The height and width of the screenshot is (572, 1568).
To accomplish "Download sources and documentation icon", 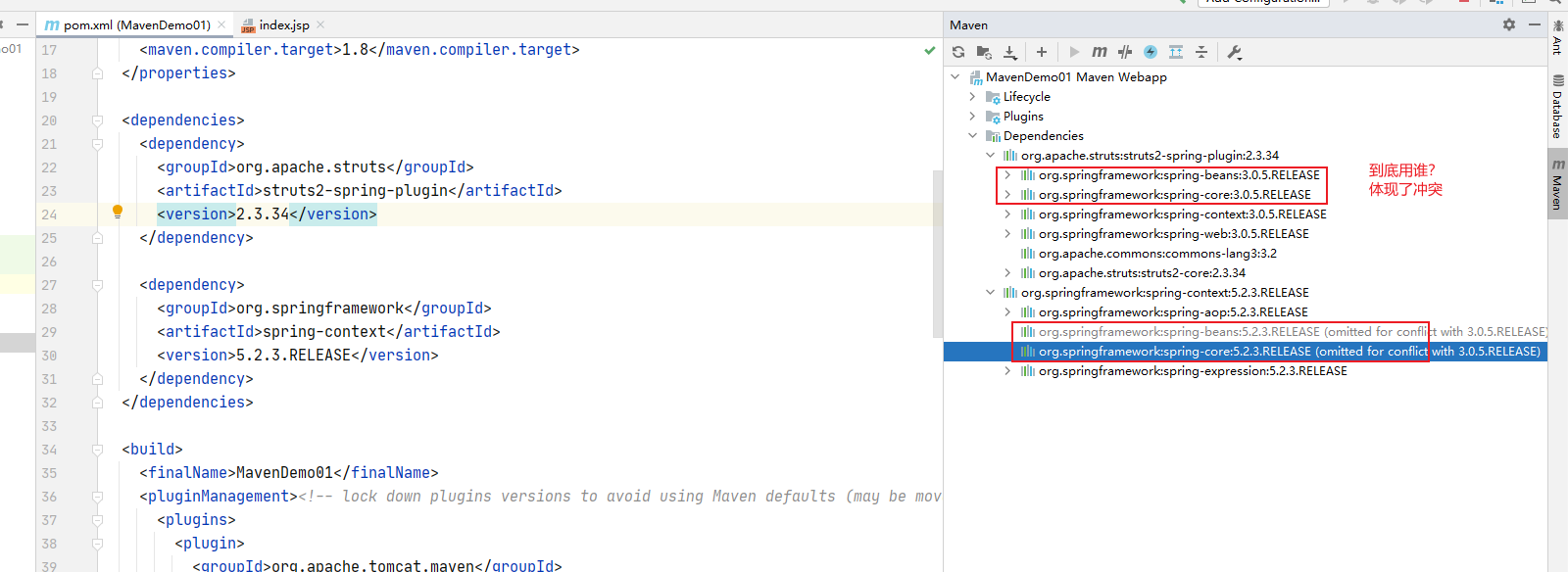I will click(1010, 52).
